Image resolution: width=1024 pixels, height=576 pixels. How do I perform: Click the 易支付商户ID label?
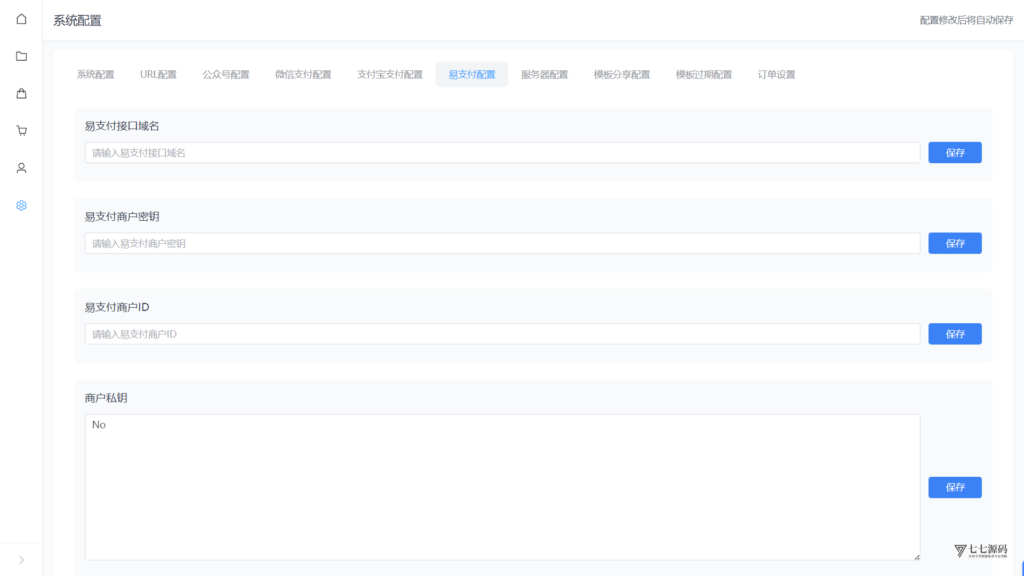(117, 307)
